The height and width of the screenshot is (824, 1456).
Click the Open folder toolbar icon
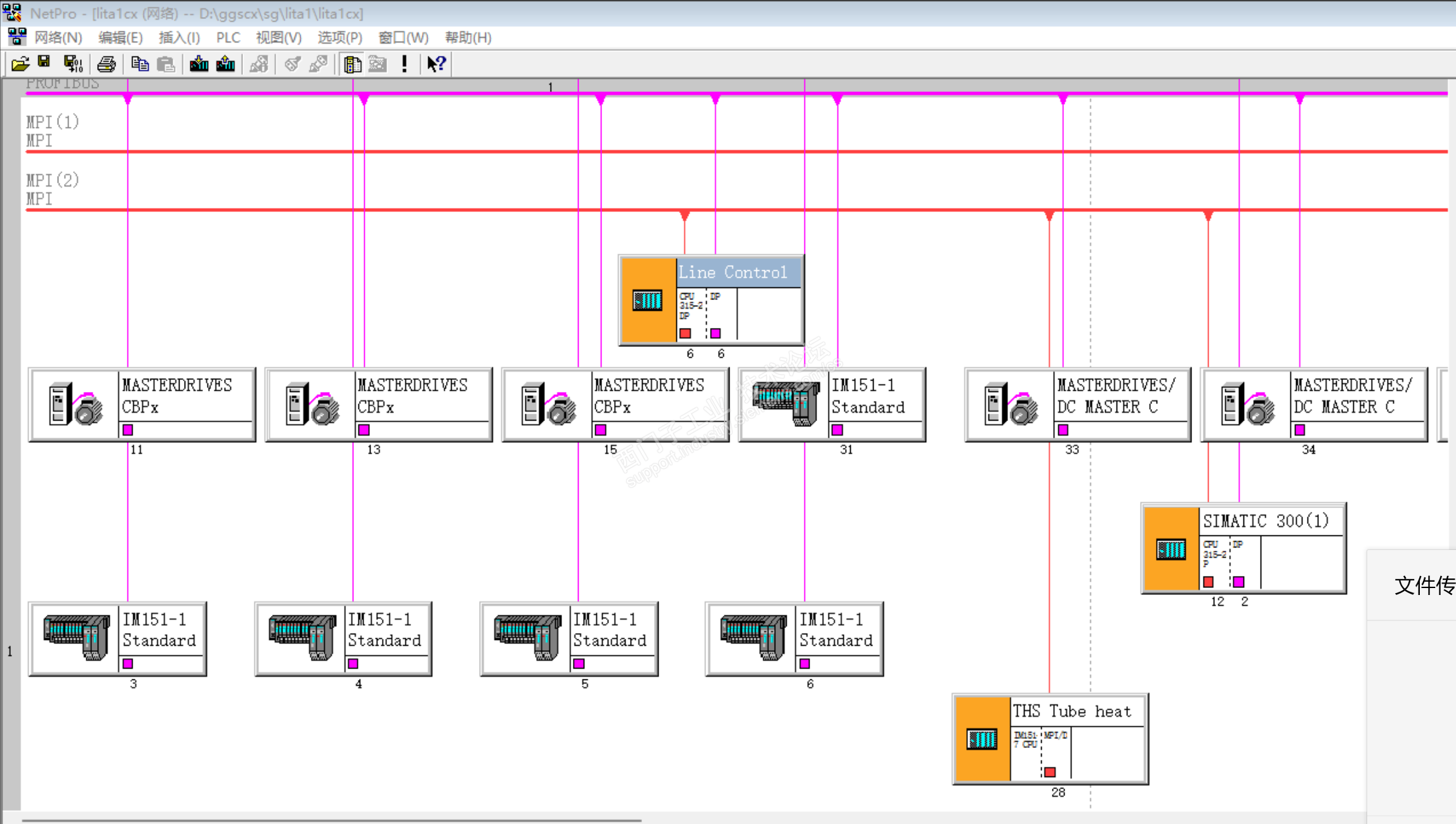[x=20, y=63]
